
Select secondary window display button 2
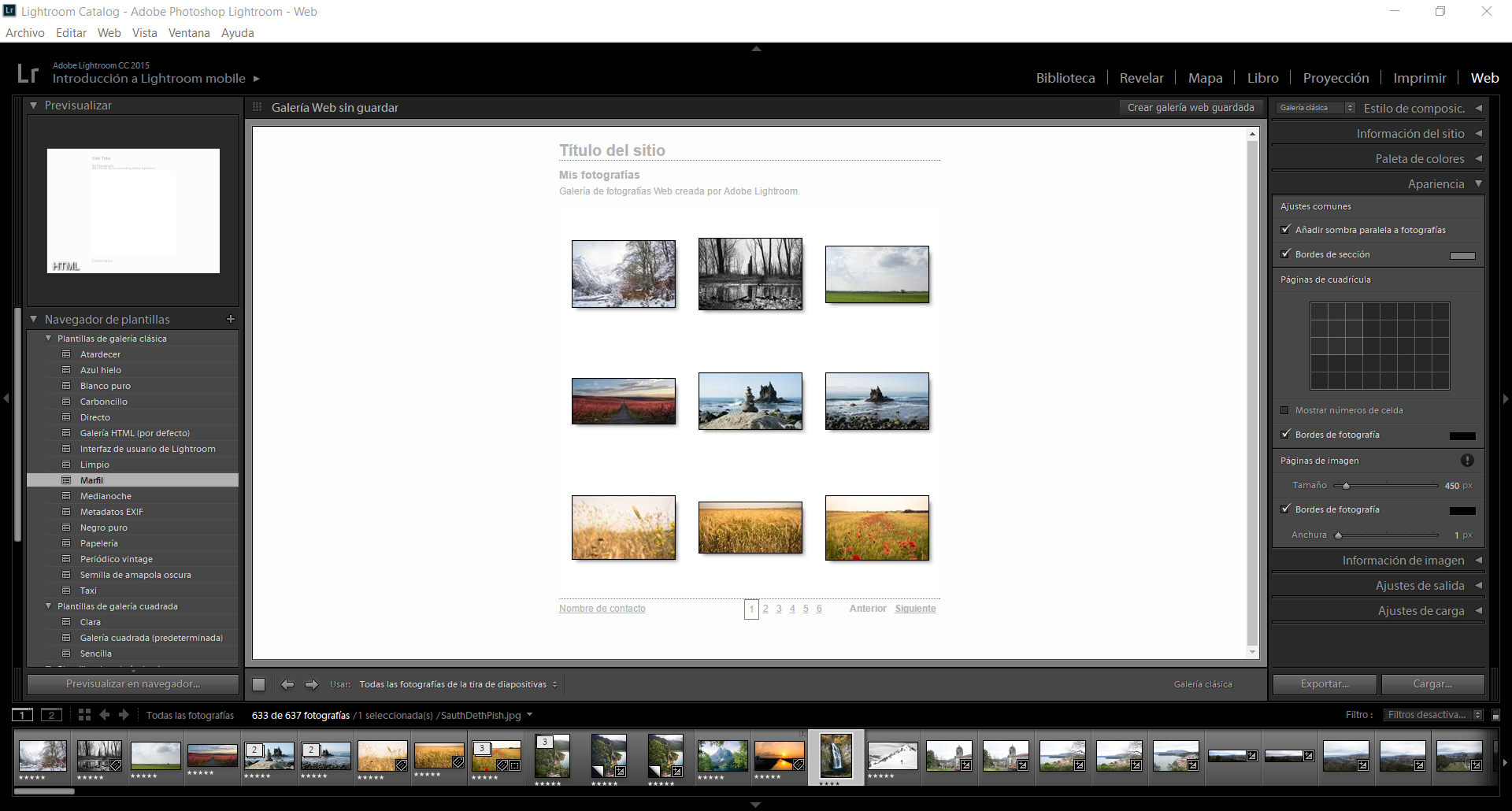pyautogui.click(x=51, y=715)
